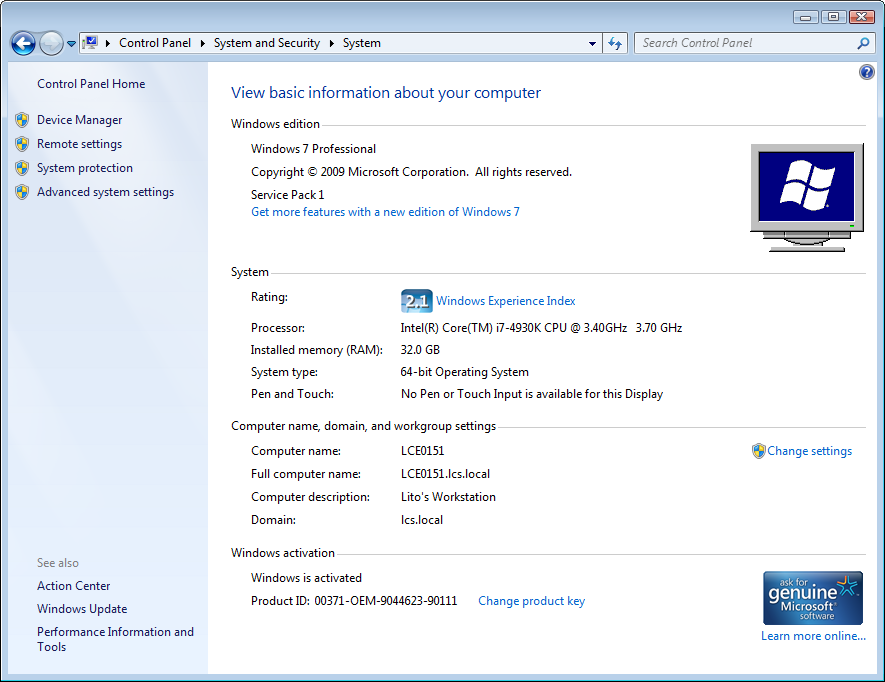885x682 pixels.
Task: Open Advanced system settings
Action: [106, 192]
